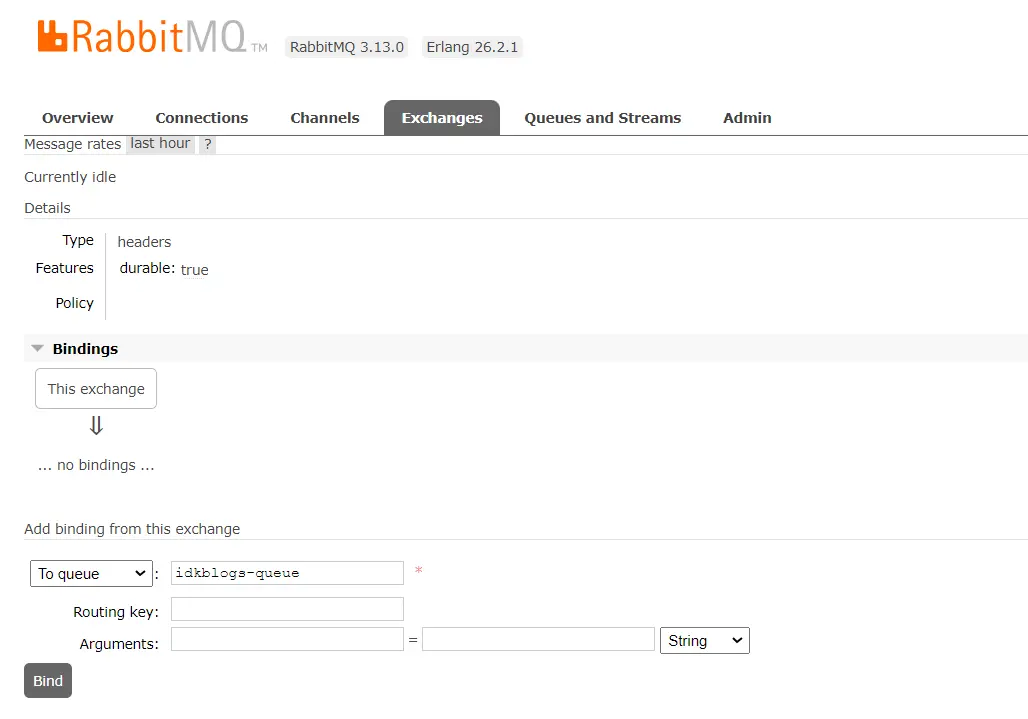This screenshot has width=1028, height=719.
Task: Click the Arguments value input field
Action: point(538,639)
